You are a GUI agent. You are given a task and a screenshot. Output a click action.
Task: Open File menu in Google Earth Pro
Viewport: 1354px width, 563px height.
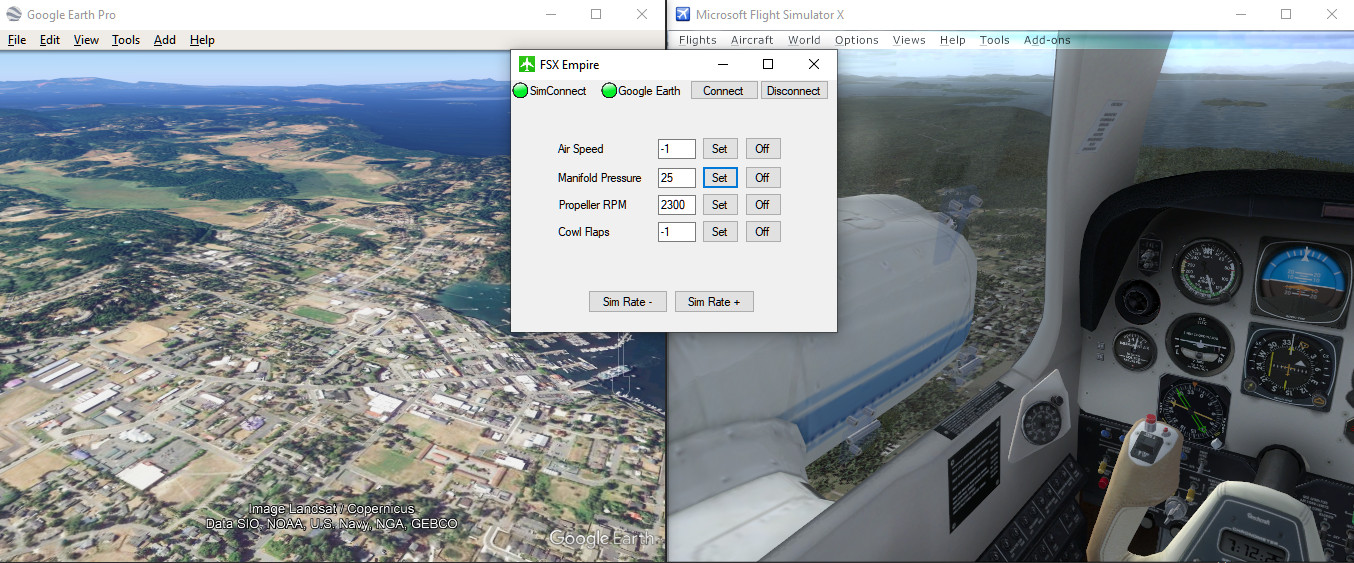[17, 40]
